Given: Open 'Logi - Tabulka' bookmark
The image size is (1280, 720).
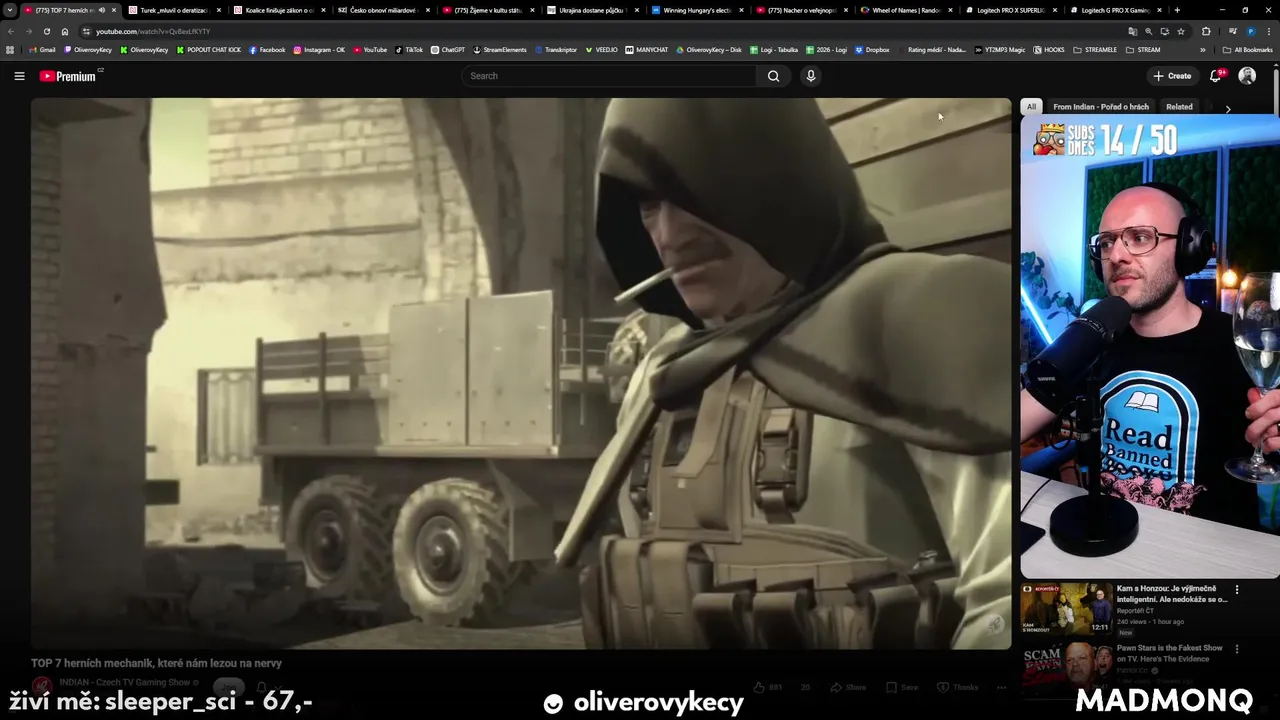Looking at the screenshot, I should click(774, 50).
